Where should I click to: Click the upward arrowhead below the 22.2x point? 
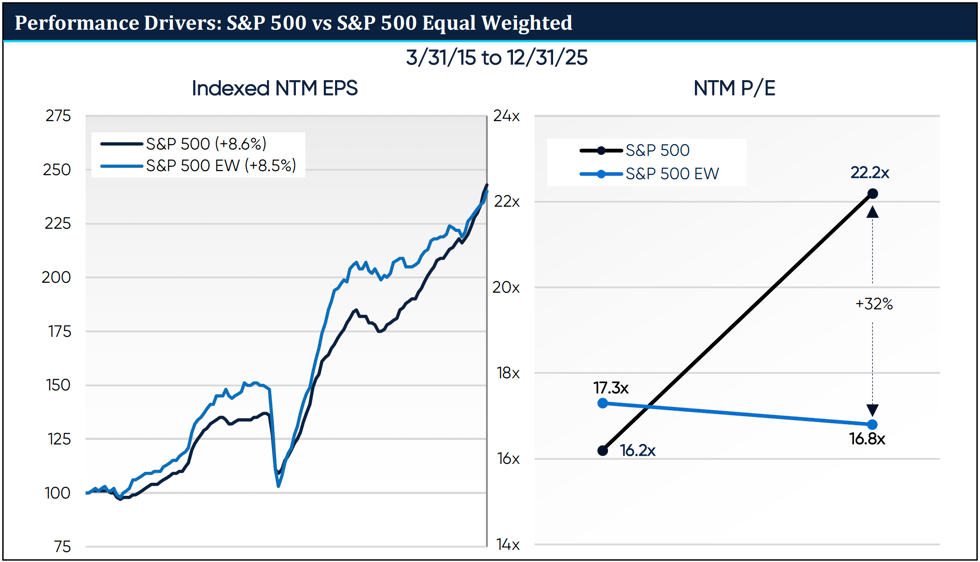pyautogui.click(x=872, y=212)
